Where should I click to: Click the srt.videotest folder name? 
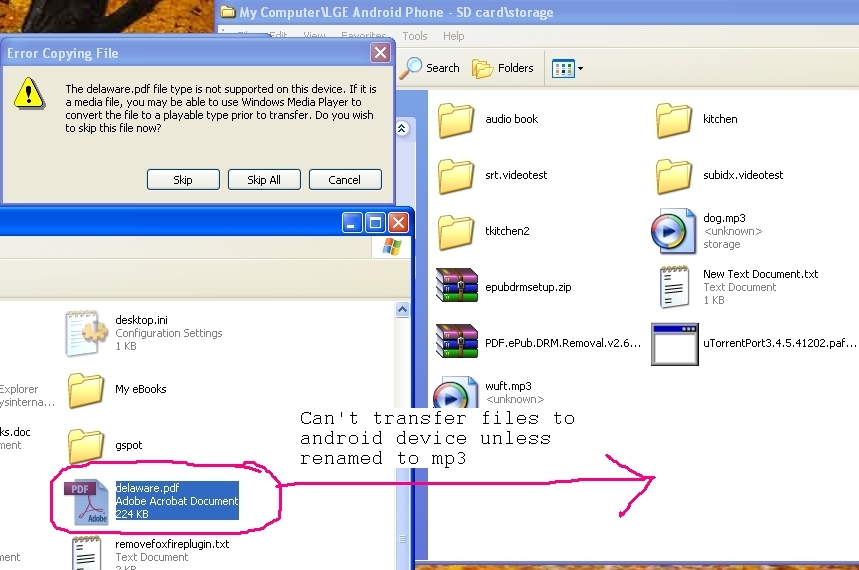pyautogui.click(x=516, y=175)
